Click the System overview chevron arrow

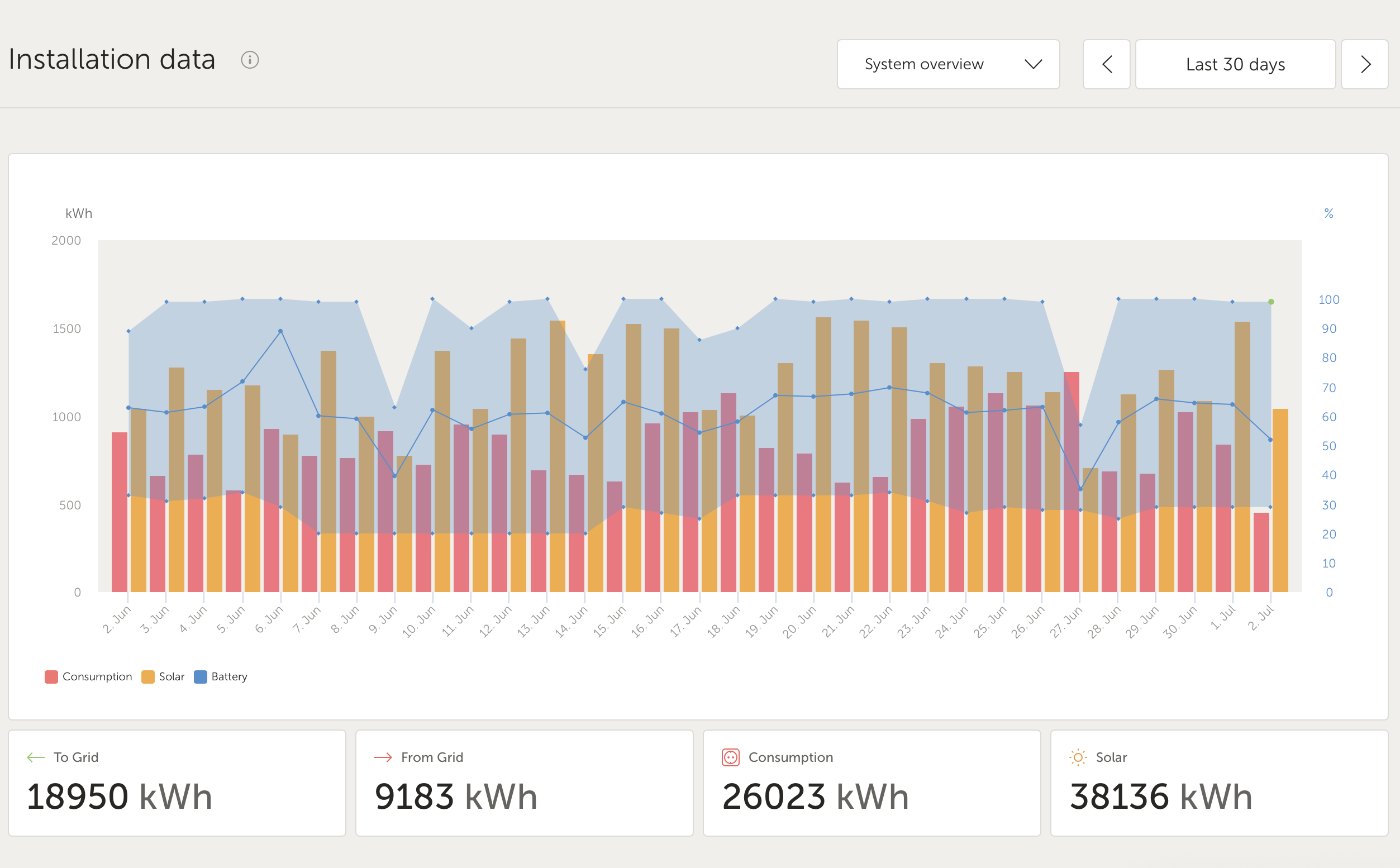pos(1033,64)
